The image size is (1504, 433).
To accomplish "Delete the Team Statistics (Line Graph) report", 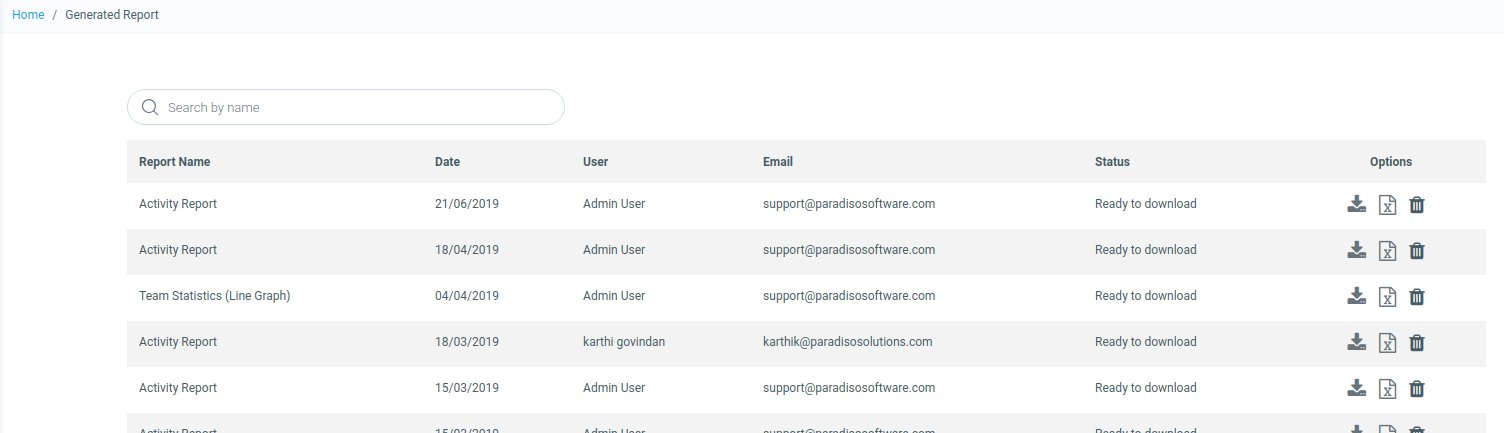I will point(1417,297).
